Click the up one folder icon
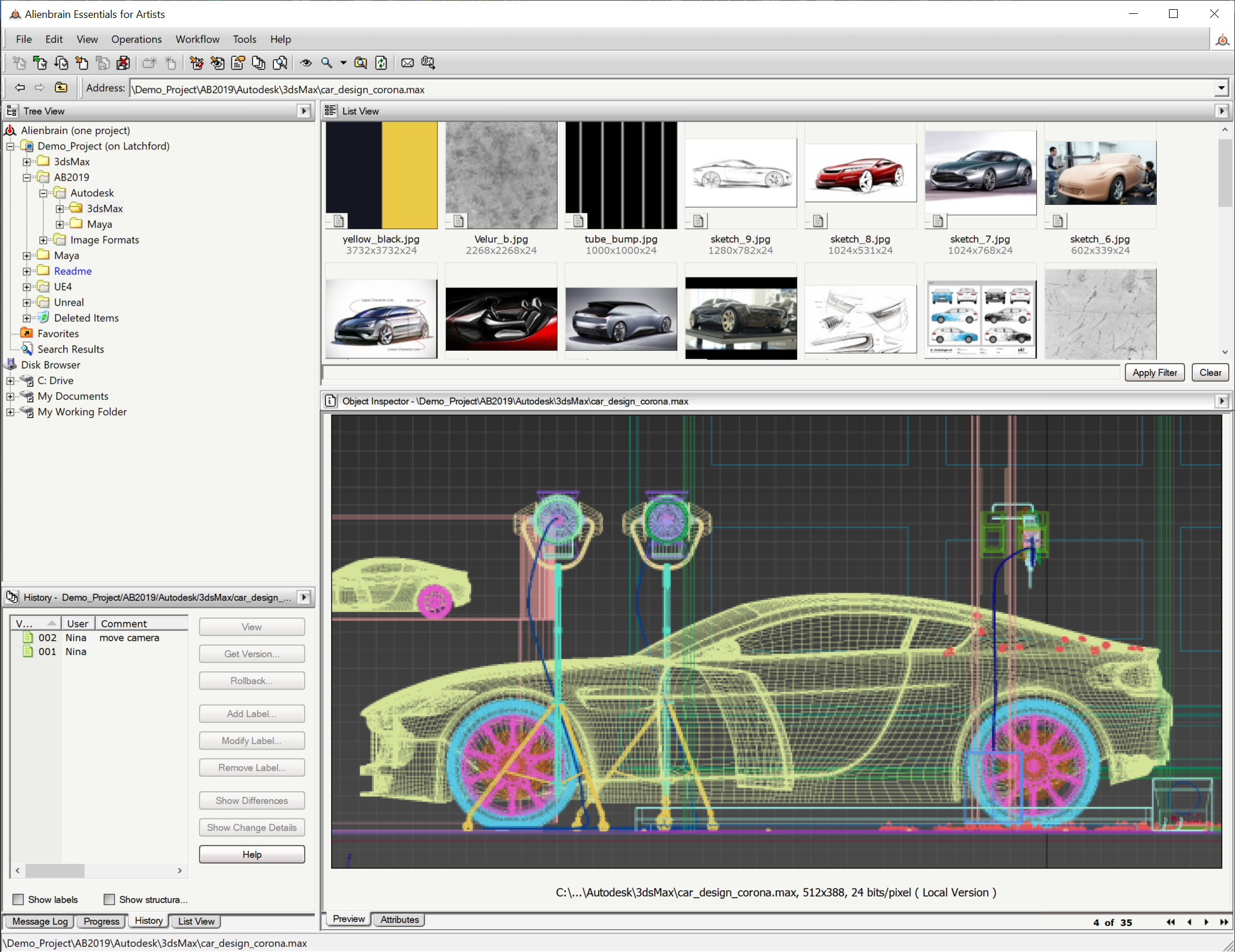The image size is (1235, 952). pos(61,88)
